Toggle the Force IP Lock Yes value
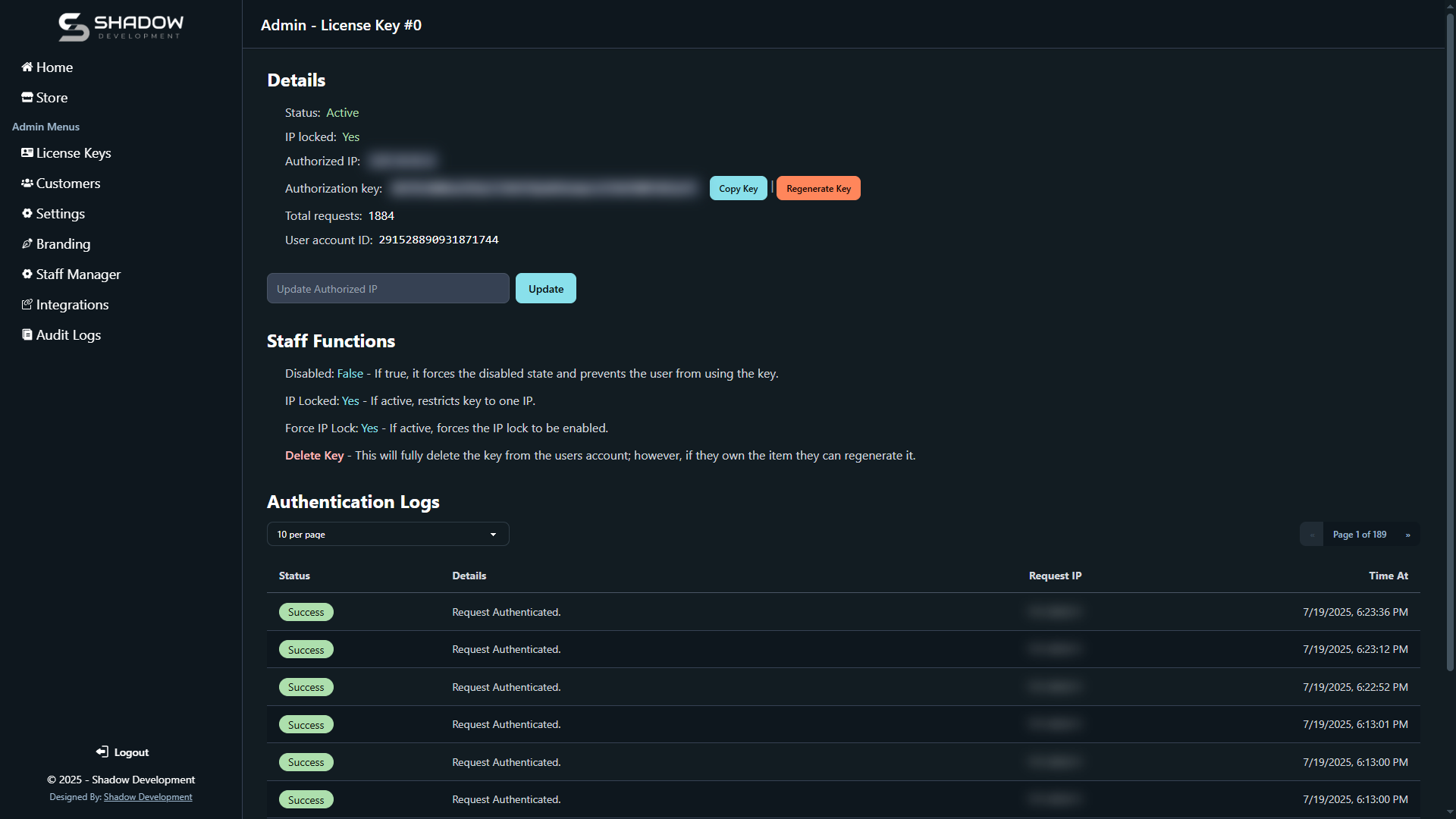 click(x=369, y=428)
